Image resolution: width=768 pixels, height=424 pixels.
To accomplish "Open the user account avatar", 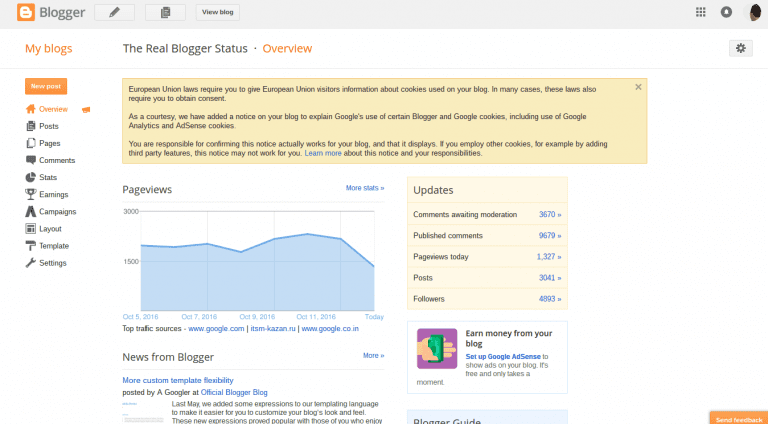I will [755, 12].
